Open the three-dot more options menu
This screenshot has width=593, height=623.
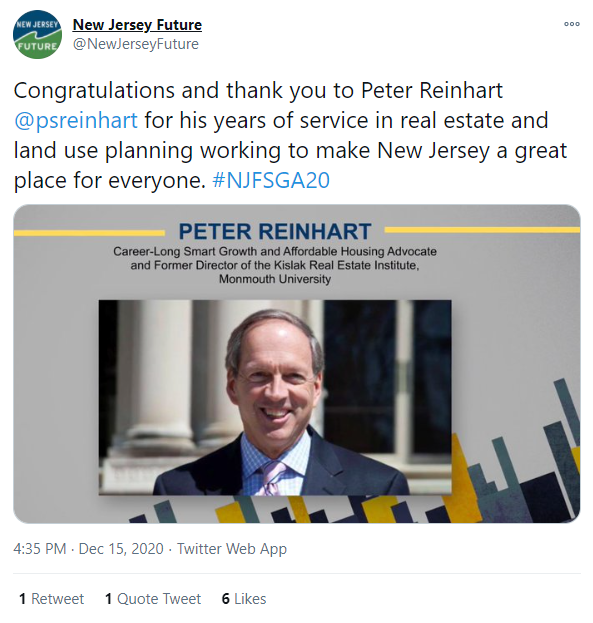click(572, 24)
